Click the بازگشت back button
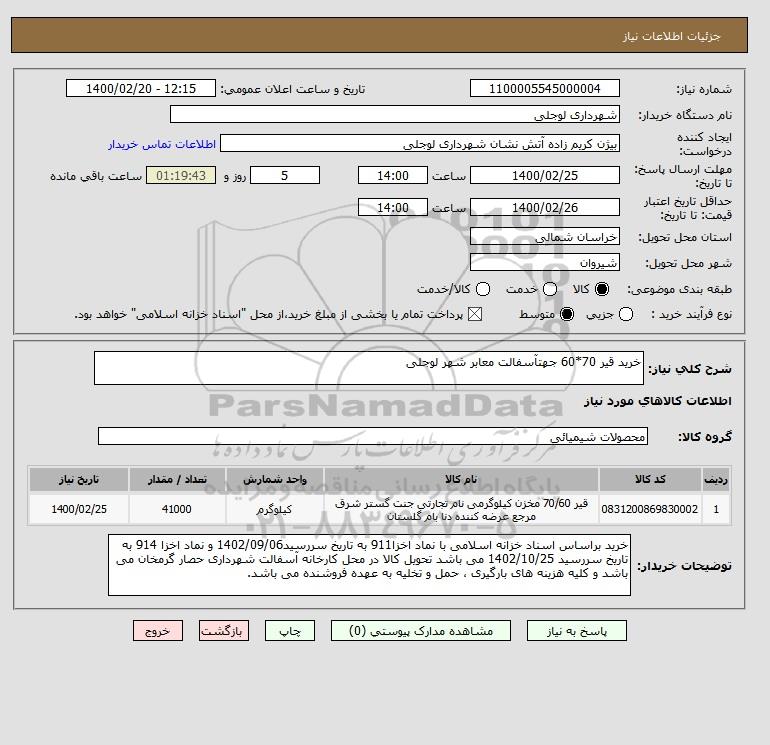 pos(224,631)
